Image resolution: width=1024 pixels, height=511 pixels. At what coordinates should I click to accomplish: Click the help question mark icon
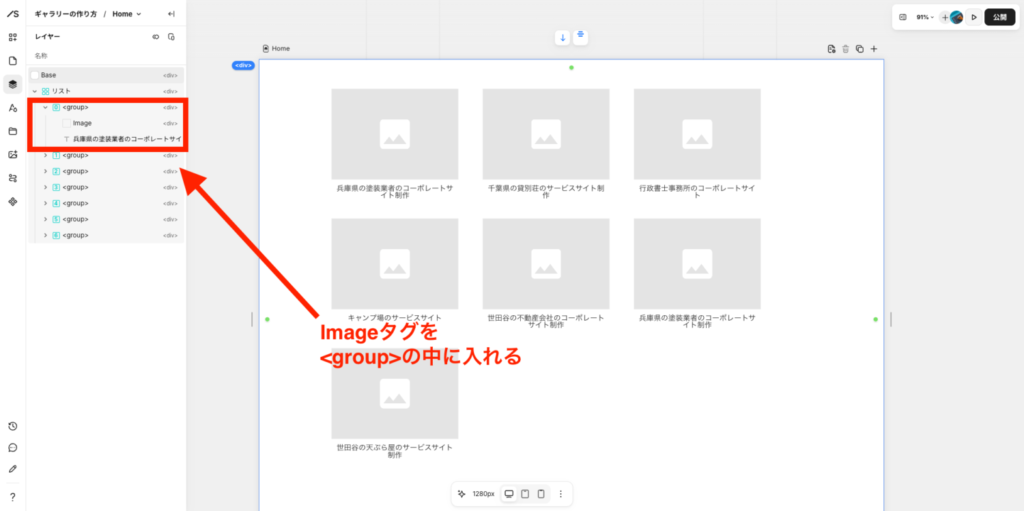coord(13,496)
